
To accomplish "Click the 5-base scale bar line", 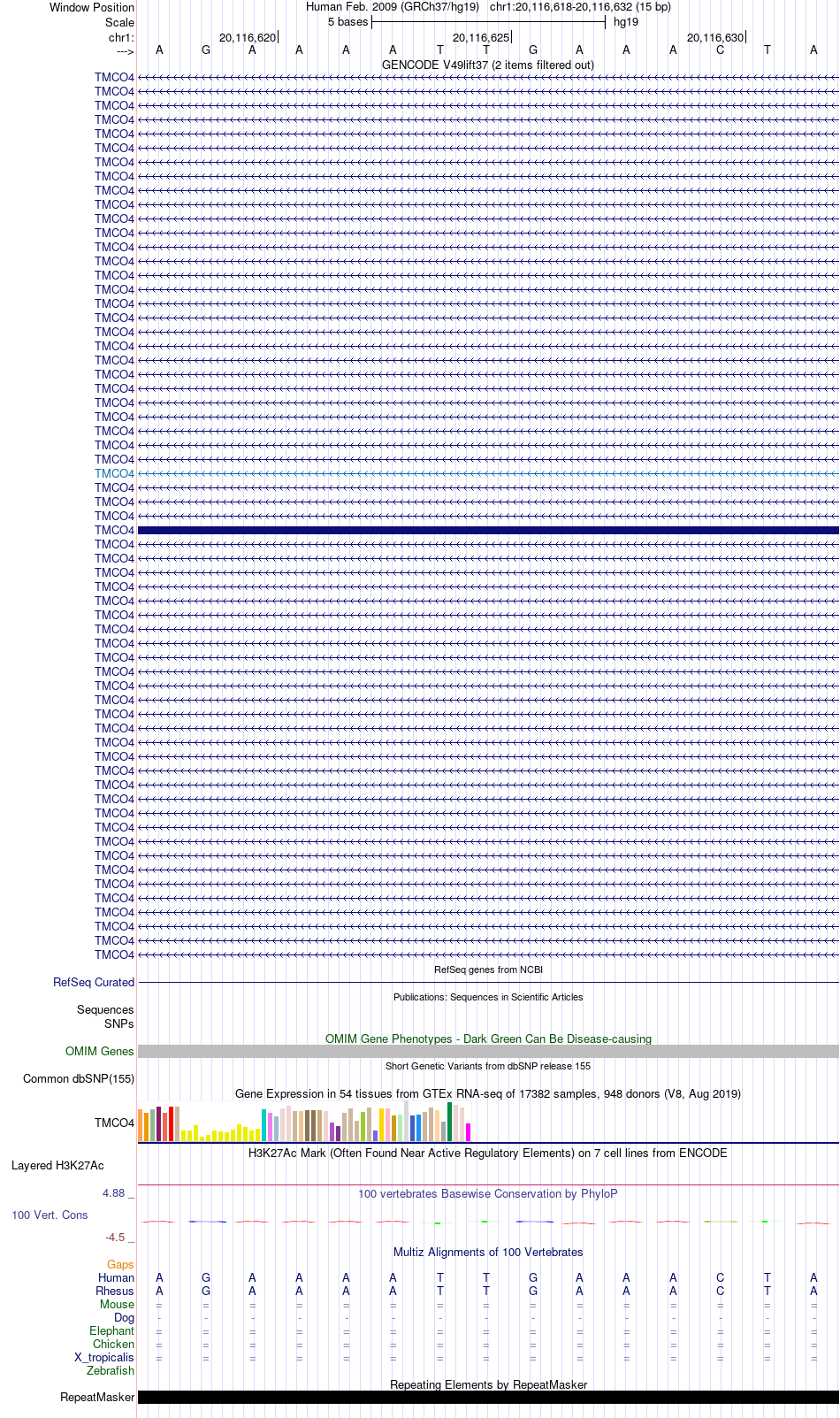I will click(488, 22).
